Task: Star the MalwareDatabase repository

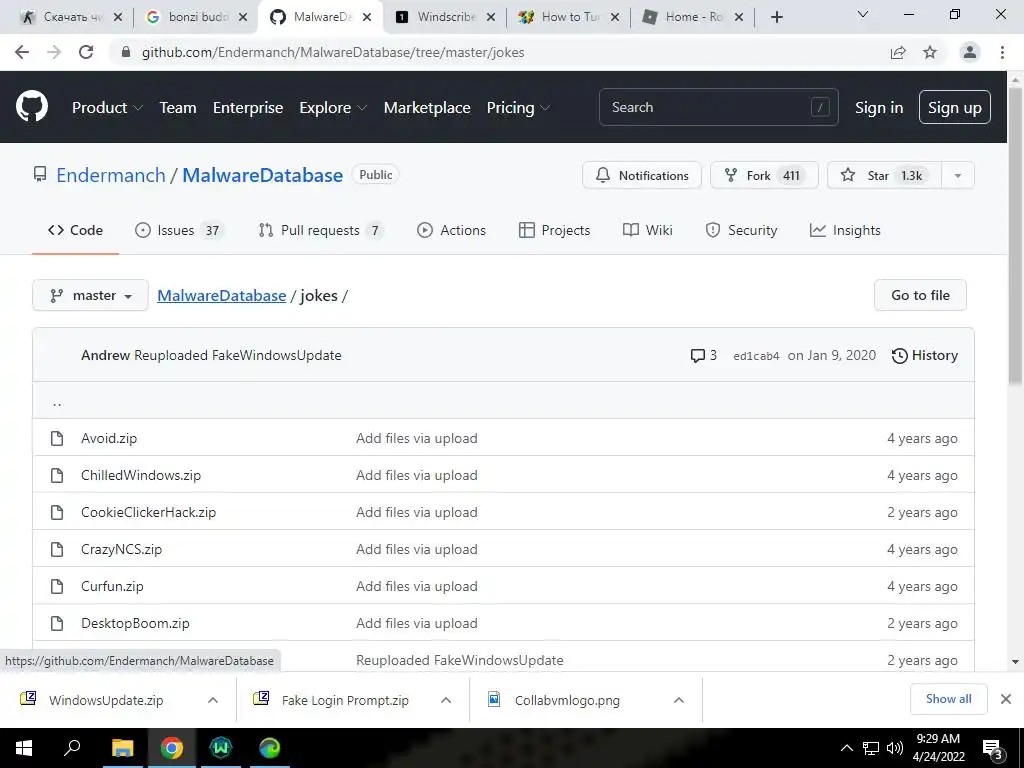Action: 884,175
